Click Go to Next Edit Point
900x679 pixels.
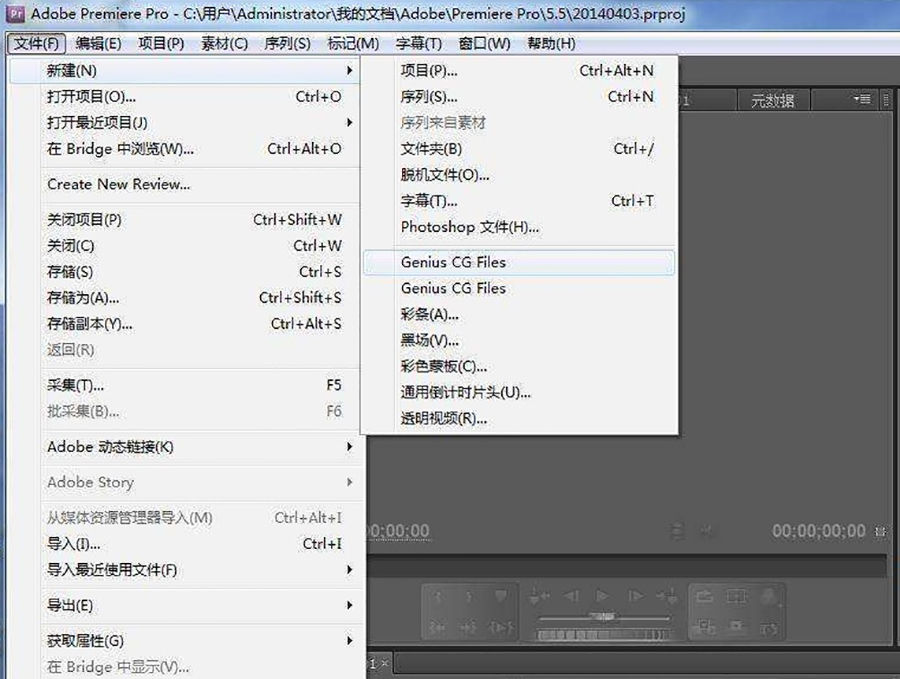click(666, 596)
